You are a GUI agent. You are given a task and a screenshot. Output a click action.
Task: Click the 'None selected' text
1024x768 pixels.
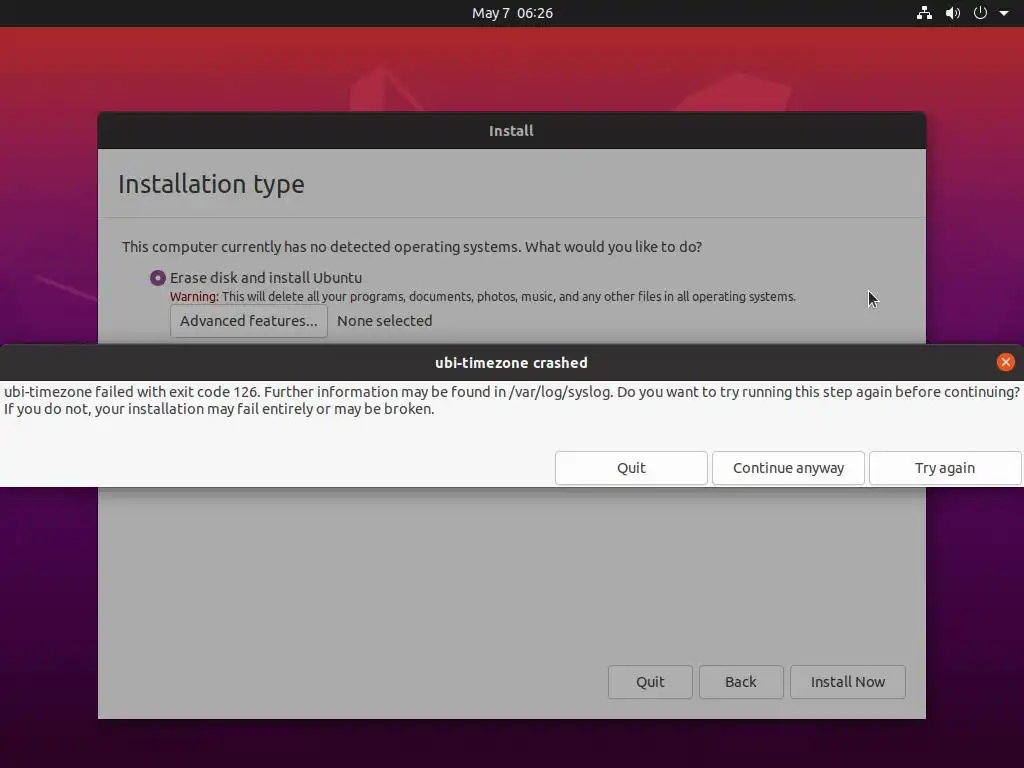tap(385, 321)
